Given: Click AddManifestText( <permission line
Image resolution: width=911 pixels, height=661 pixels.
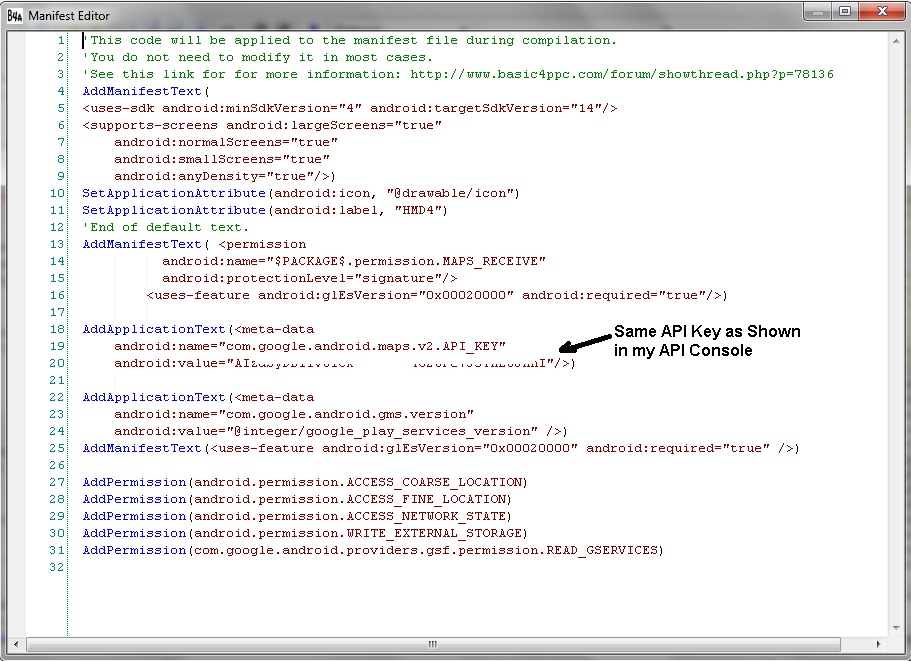Looking at the screenshot, I should (x=194, y=245).
